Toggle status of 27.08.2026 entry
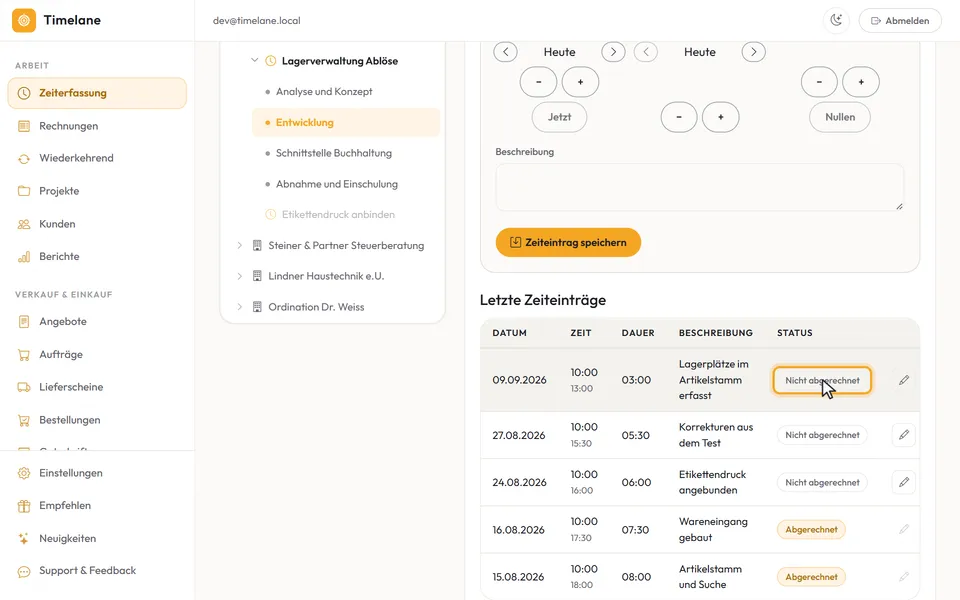 click(822, 435)
